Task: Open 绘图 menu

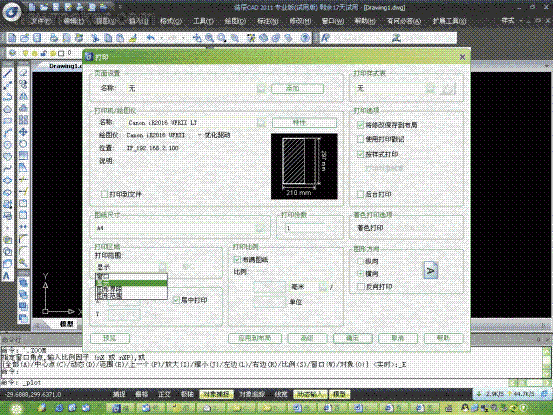Action: (x=235, y=21)
